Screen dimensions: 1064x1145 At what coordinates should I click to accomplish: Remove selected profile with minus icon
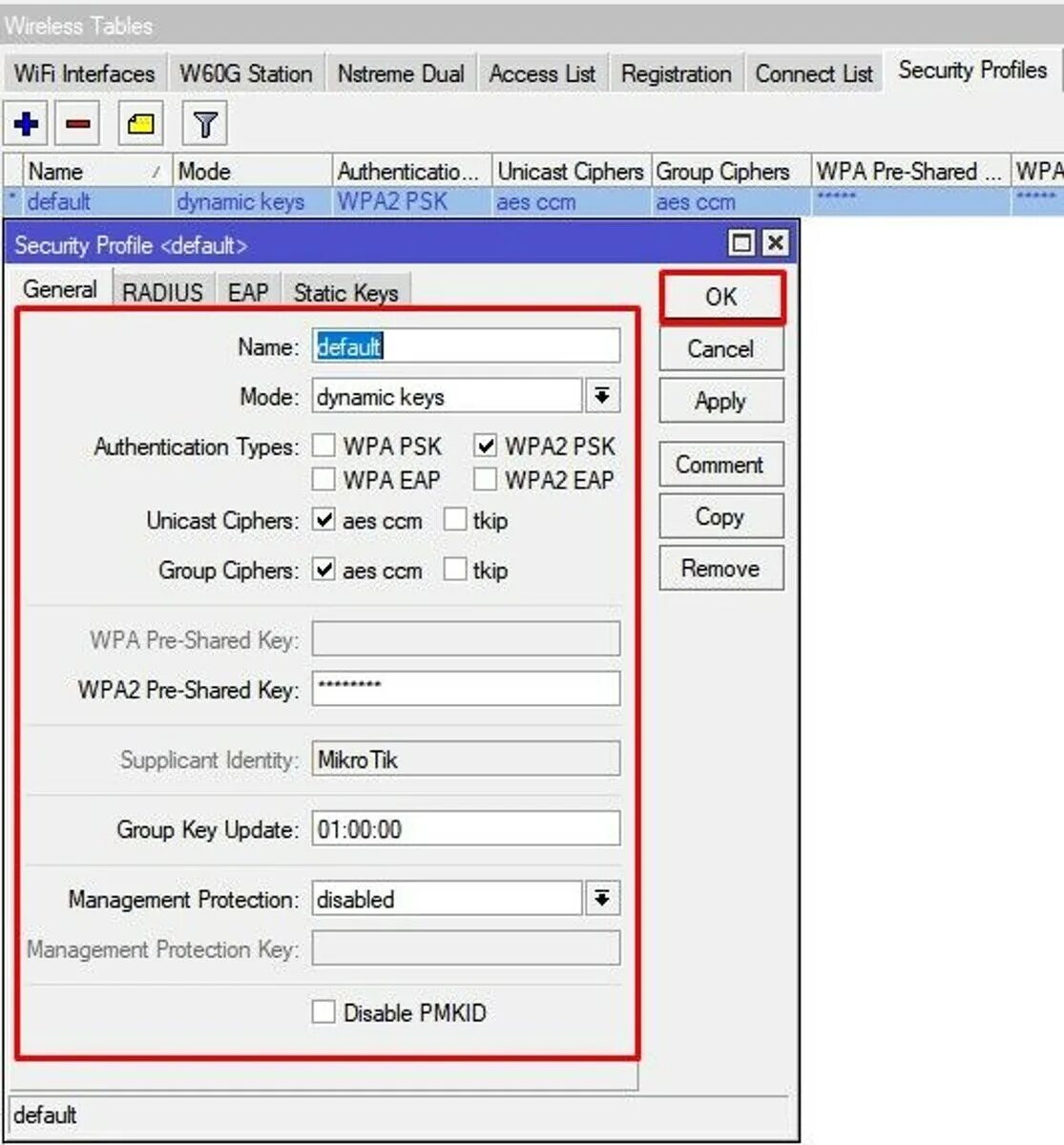point(78,123)
